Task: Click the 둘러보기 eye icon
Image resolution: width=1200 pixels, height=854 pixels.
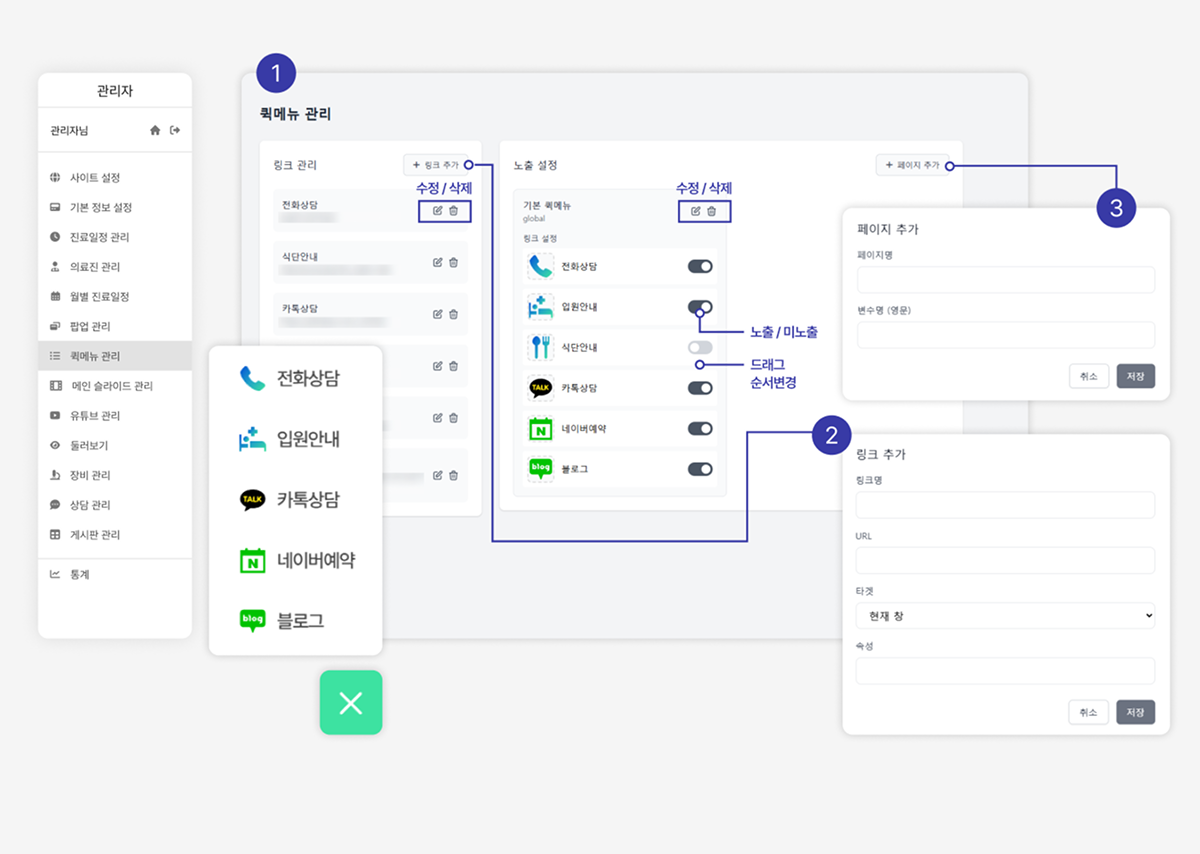Action: 55,445
